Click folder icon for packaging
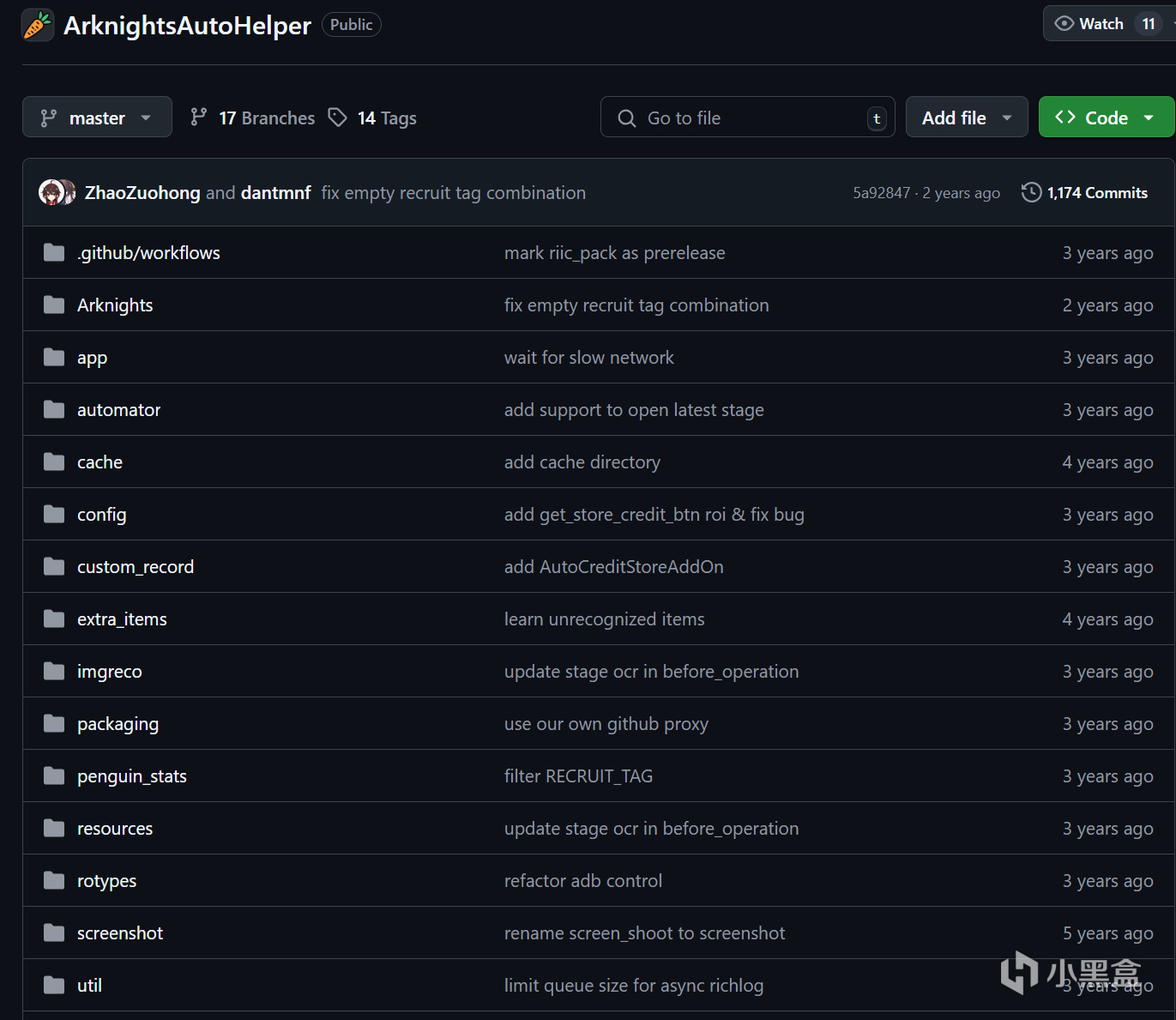The image size is (1176, 1020). coord(54,723)
